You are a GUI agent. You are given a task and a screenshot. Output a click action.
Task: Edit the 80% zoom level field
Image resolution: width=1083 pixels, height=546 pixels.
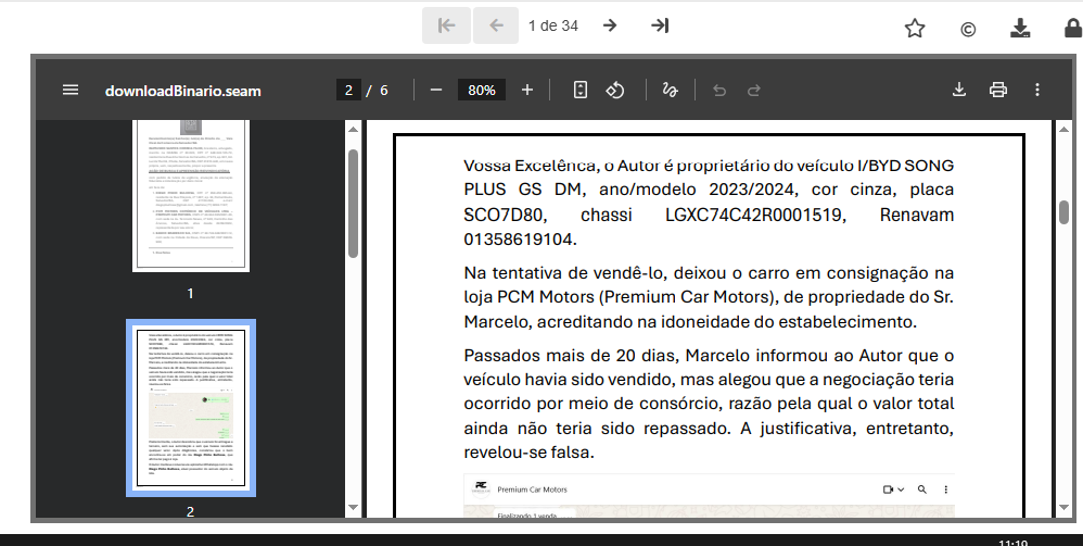click(x=481, y=90)
